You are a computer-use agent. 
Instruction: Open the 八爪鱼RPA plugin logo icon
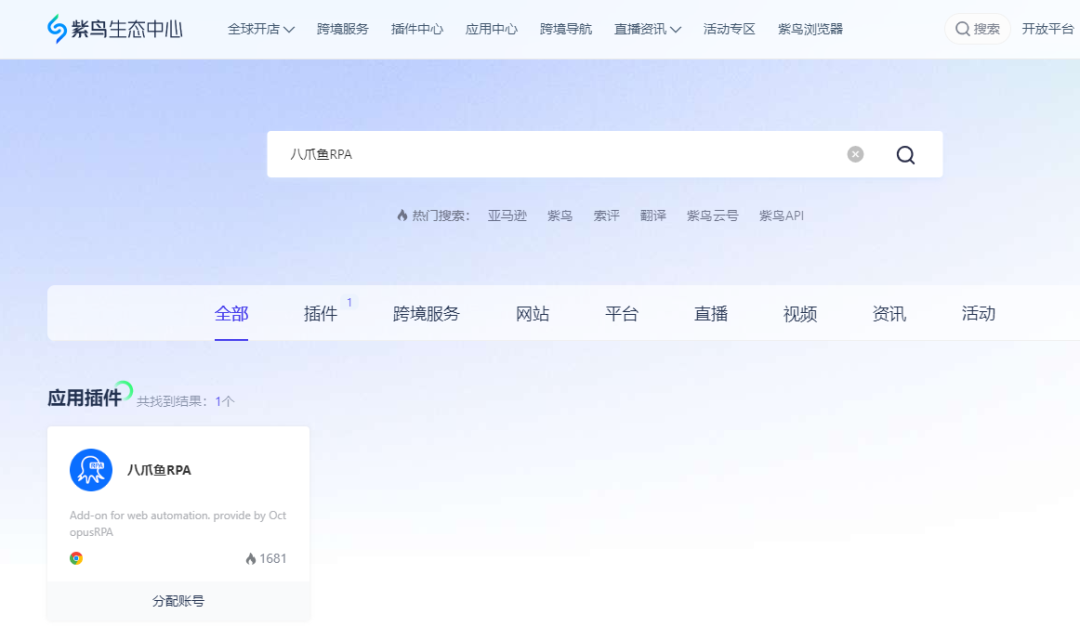pyautogui.click(x=91, y=470)
